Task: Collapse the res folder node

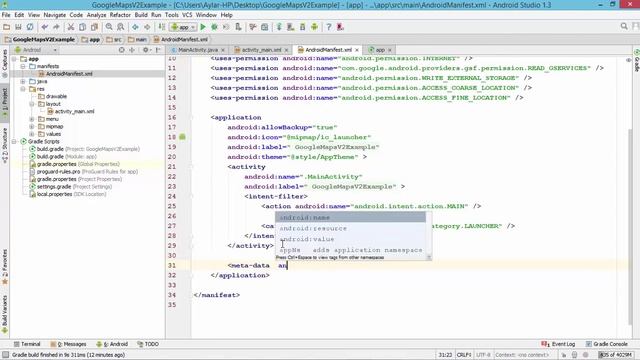Action: tap(23, 89)
